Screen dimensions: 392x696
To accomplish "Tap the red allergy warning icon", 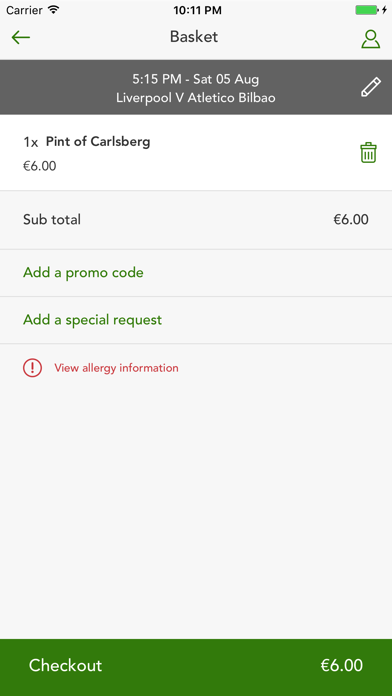I will (32, 368).
